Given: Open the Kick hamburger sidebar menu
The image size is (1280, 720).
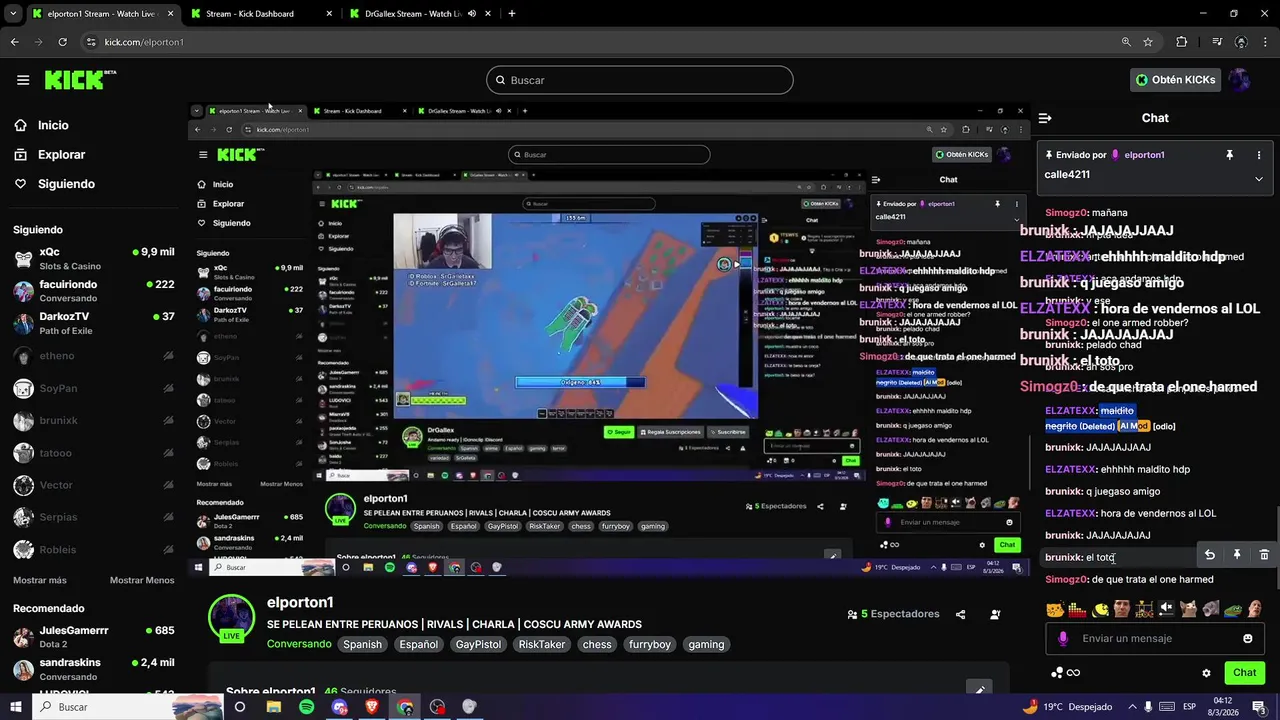Looking at the screenshot, I should [23, 80].
